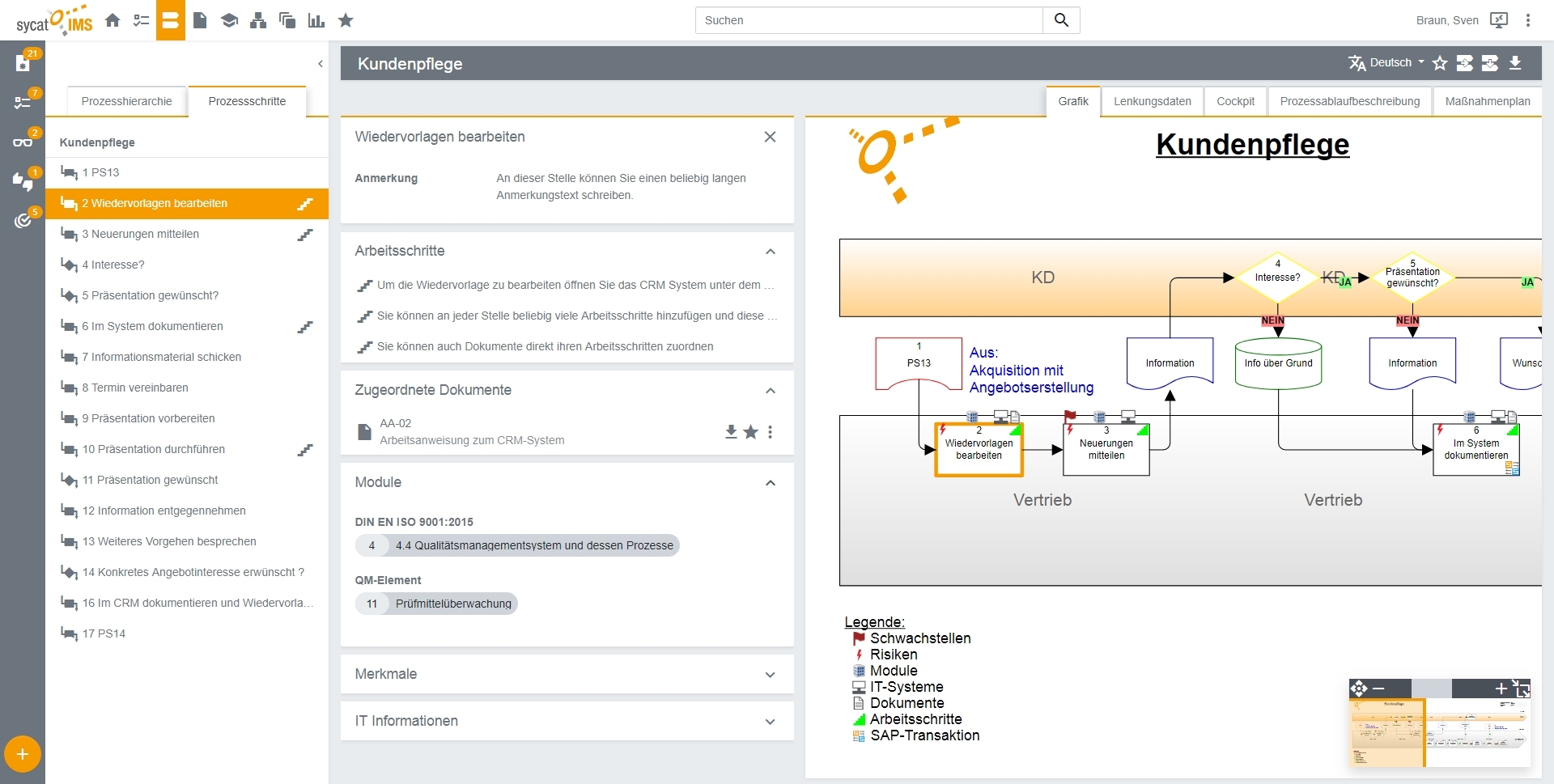This screenshot has width=1554, height=784.
Task: Select the Prozessschritte tab
Action: pyautogui.click(x=247, y=101)
